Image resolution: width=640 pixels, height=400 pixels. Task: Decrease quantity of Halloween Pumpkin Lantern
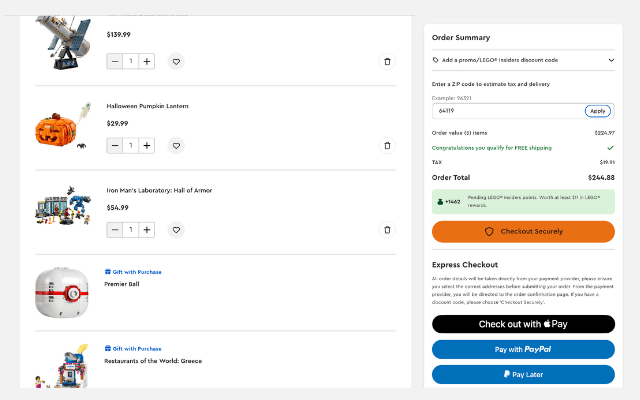click(115, 146)
